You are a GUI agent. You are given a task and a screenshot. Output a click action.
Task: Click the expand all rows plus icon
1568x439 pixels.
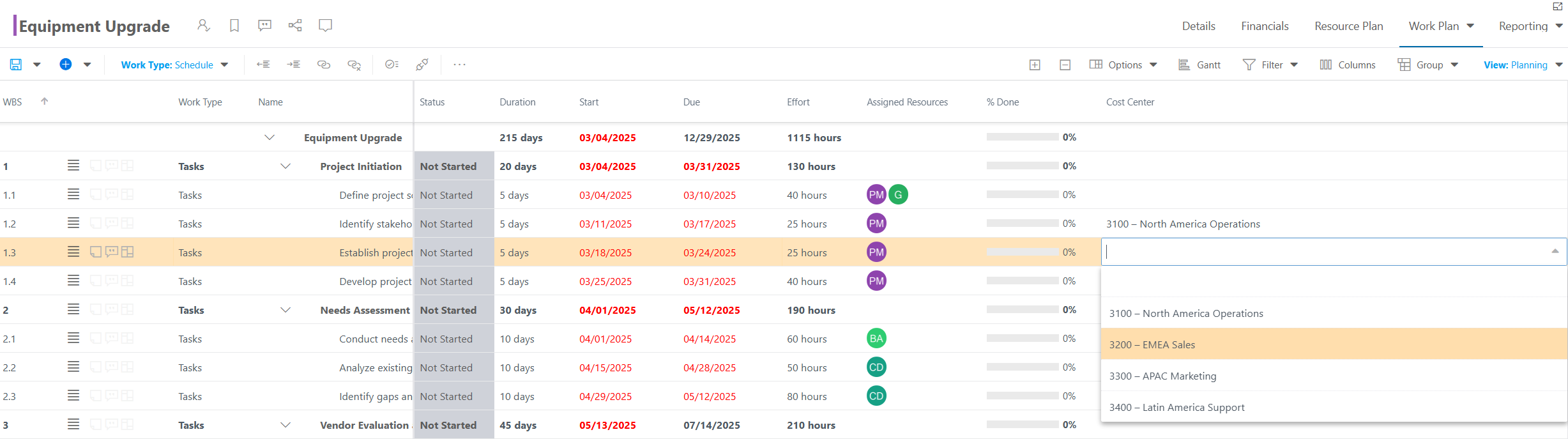click(1035, 65)
